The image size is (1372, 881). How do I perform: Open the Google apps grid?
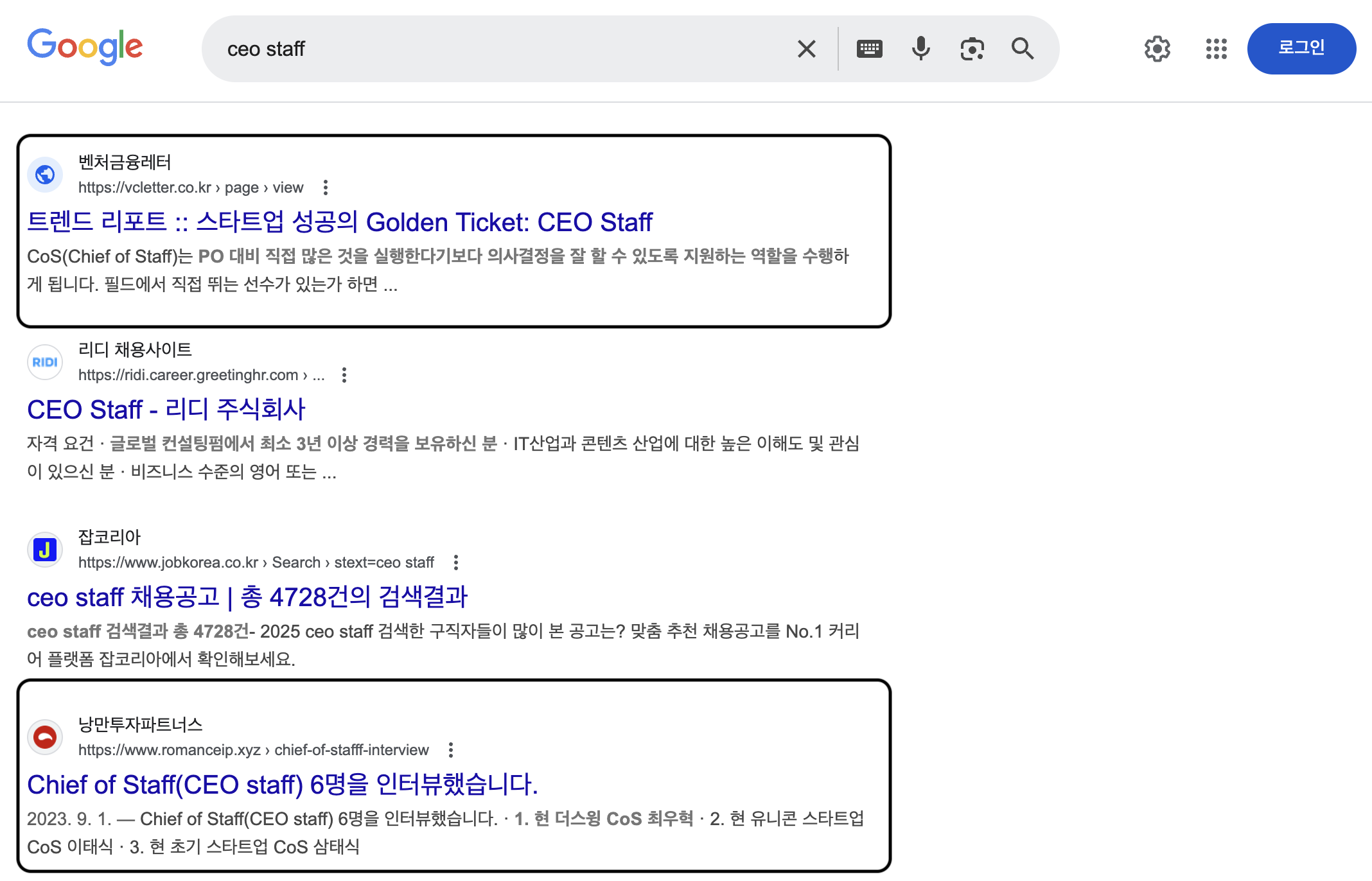pyautogui.click(x=1216, y=49)
